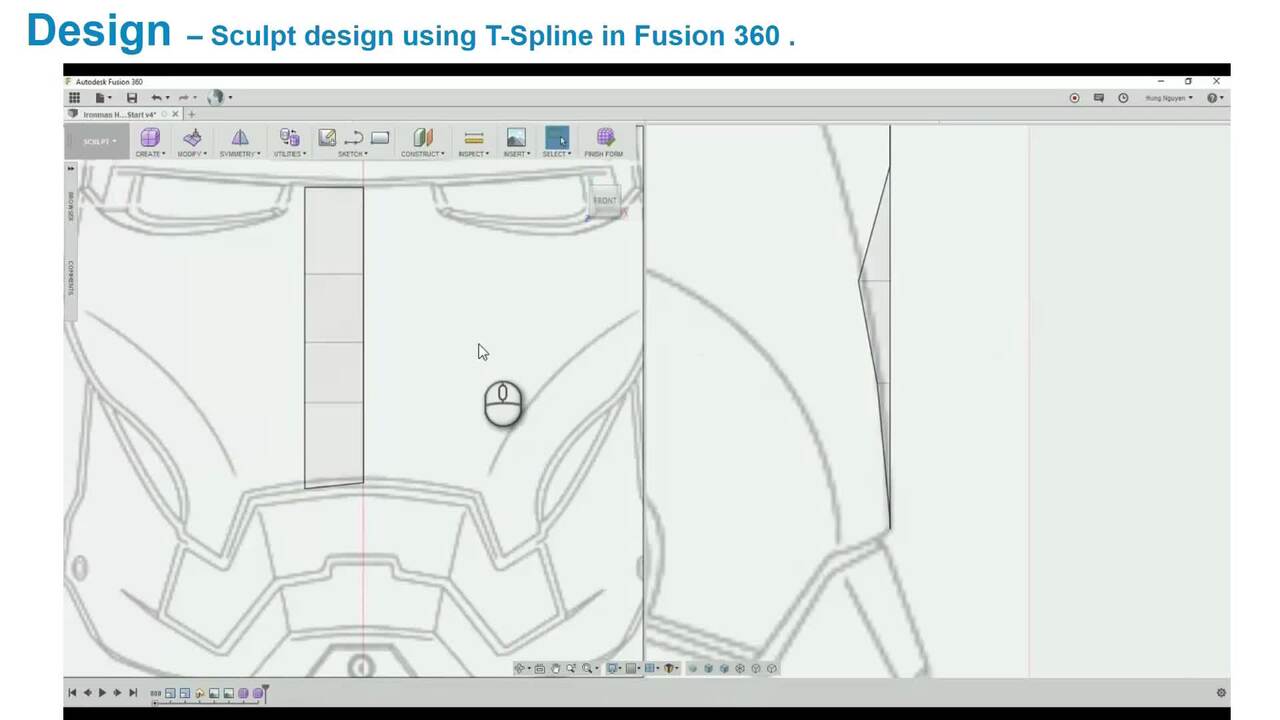The height and width of the screenshot is (720, 1280).
Task: Play the design timeline
Action: pyautogui.click(x=102, y=692)
